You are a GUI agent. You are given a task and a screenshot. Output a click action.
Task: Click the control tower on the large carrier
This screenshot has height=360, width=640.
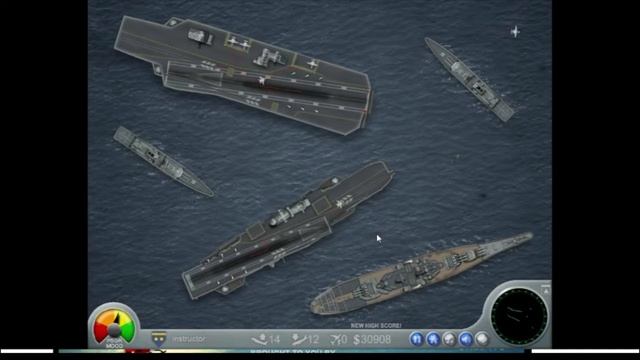point(269,58)
